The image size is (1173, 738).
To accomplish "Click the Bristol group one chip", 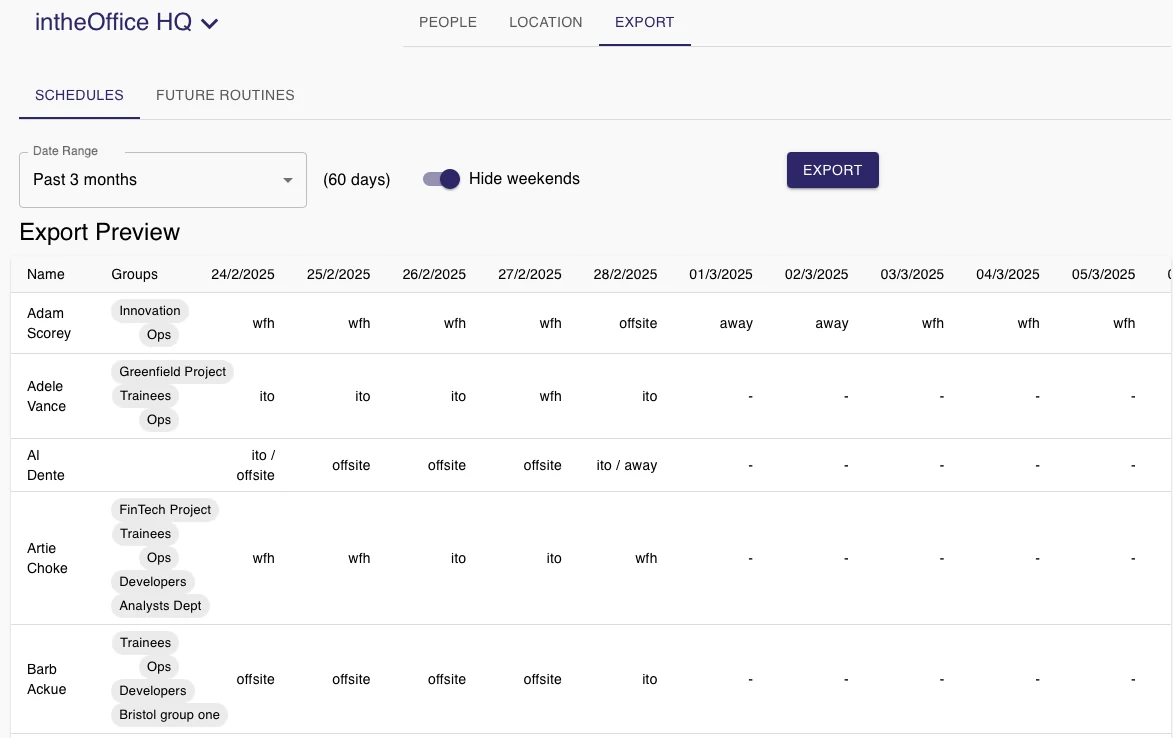I will [x=169, y=715].
